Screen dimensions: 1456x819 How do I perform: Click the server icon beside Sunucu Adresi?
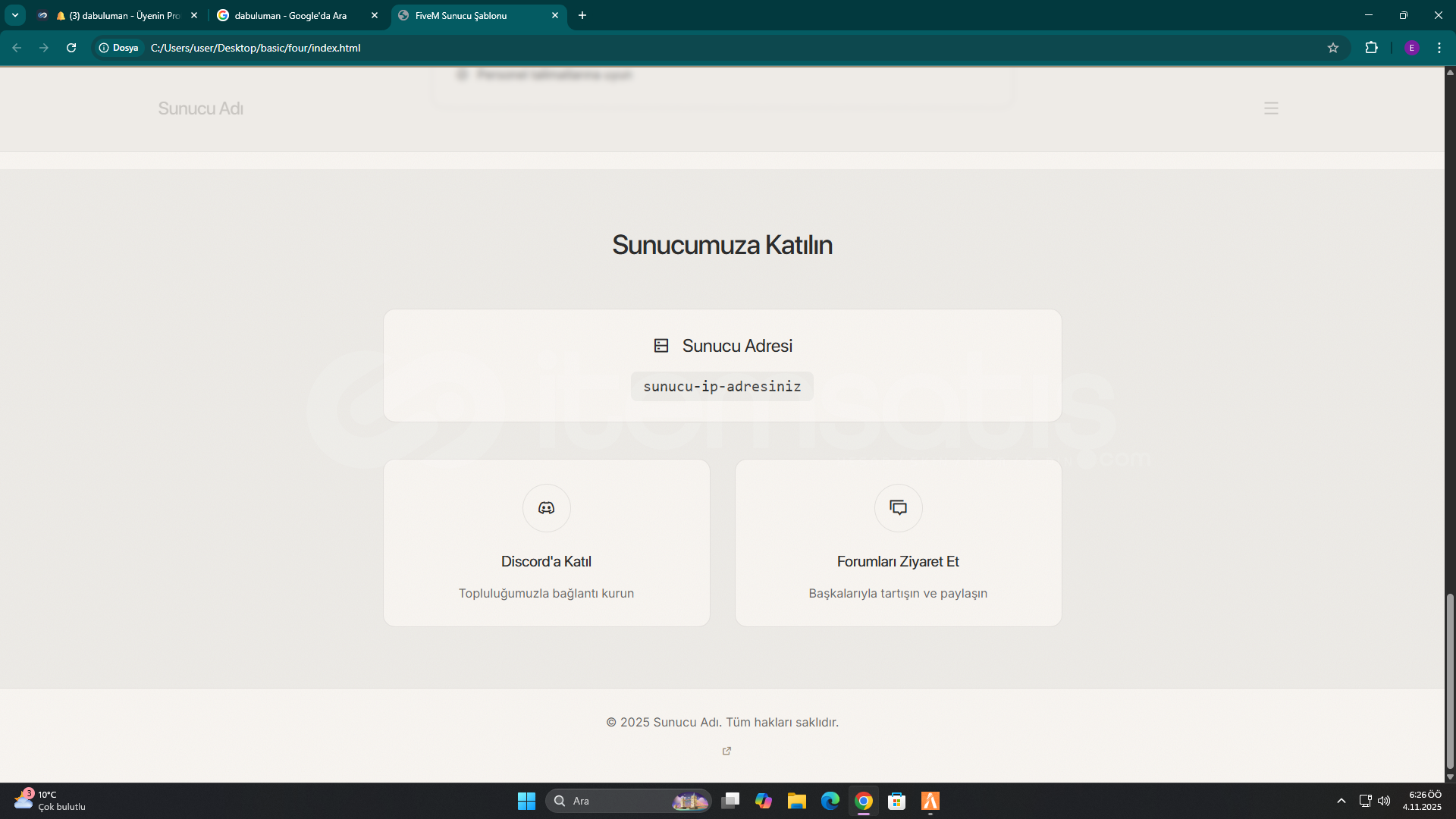[661, 346]
